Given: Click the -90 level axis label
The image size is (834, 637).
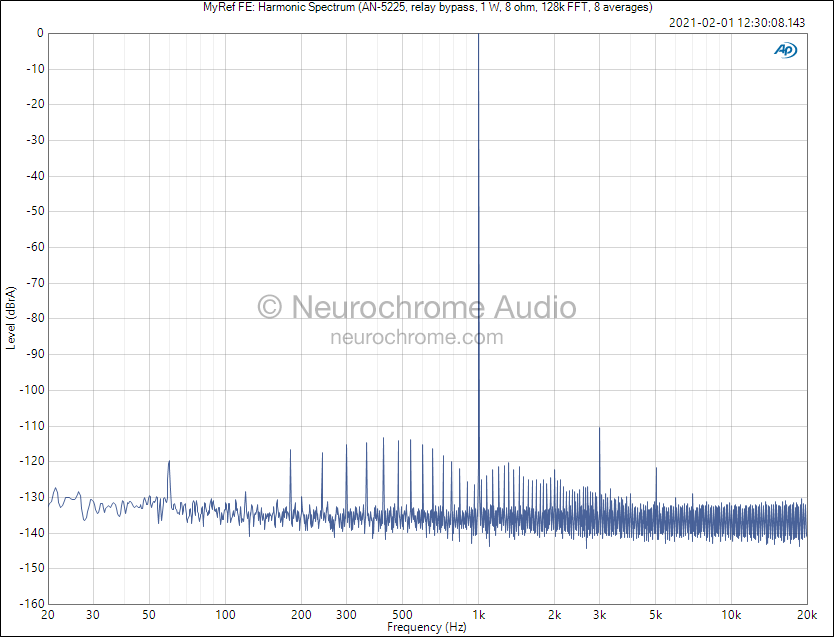Looking at the screenshot, I should (x=35, y=354).
